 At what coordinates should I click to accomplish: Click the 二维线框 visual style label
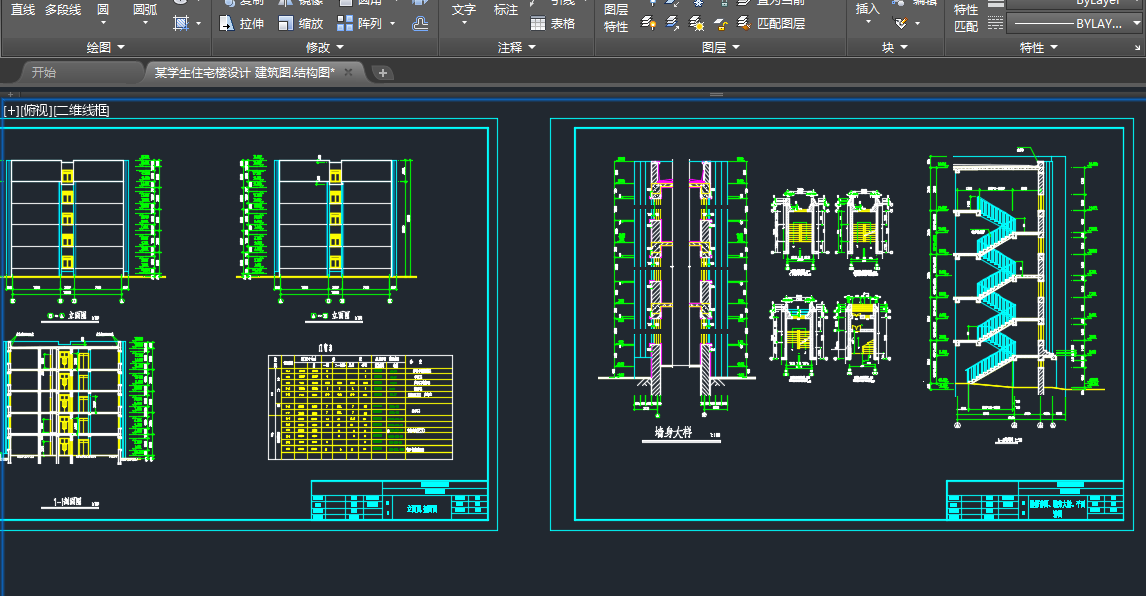coord(82,110)
